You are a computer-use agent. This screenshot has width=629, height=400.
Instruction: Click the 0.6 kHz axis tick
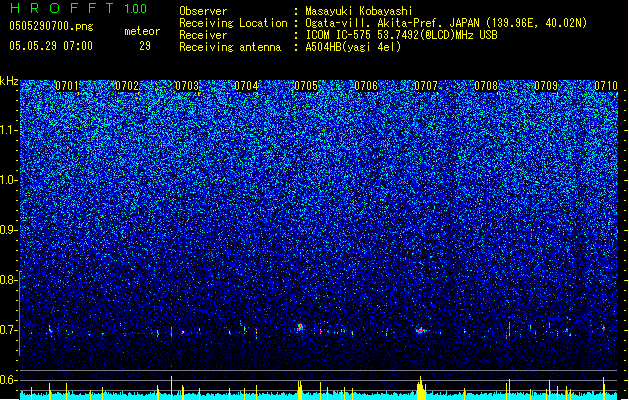click(x=9, y=380)
